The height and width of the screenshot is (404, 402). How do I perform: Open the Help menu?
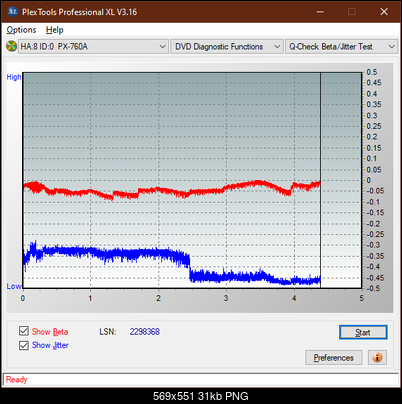point(55,30)
